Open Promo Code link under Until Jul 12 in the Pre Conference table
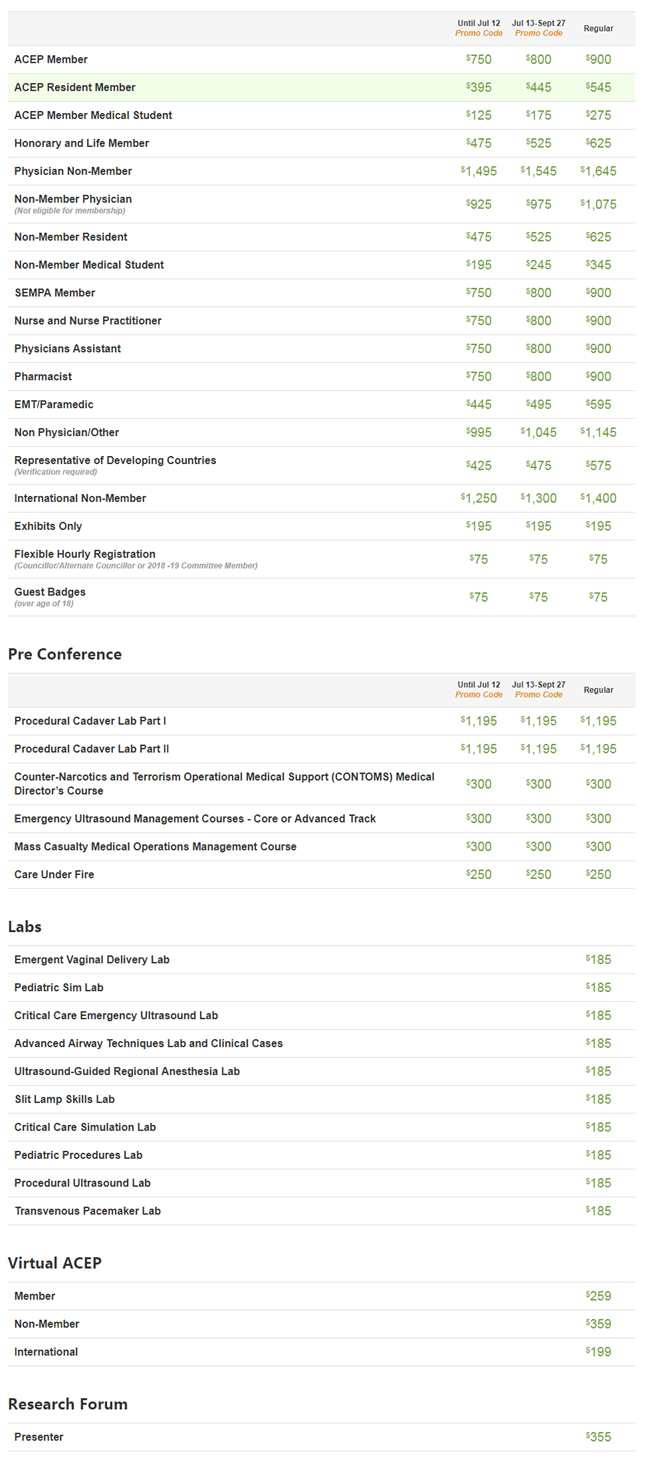 tap(479, 695)
